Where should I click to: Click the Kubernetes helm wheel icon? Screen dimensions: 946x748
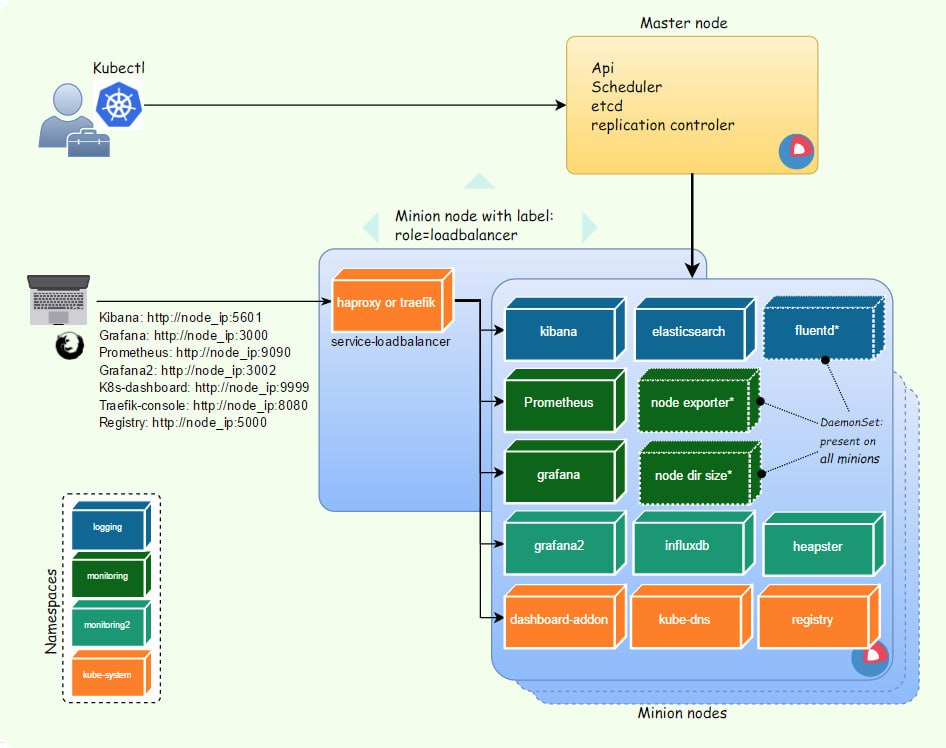pos(119,105)
